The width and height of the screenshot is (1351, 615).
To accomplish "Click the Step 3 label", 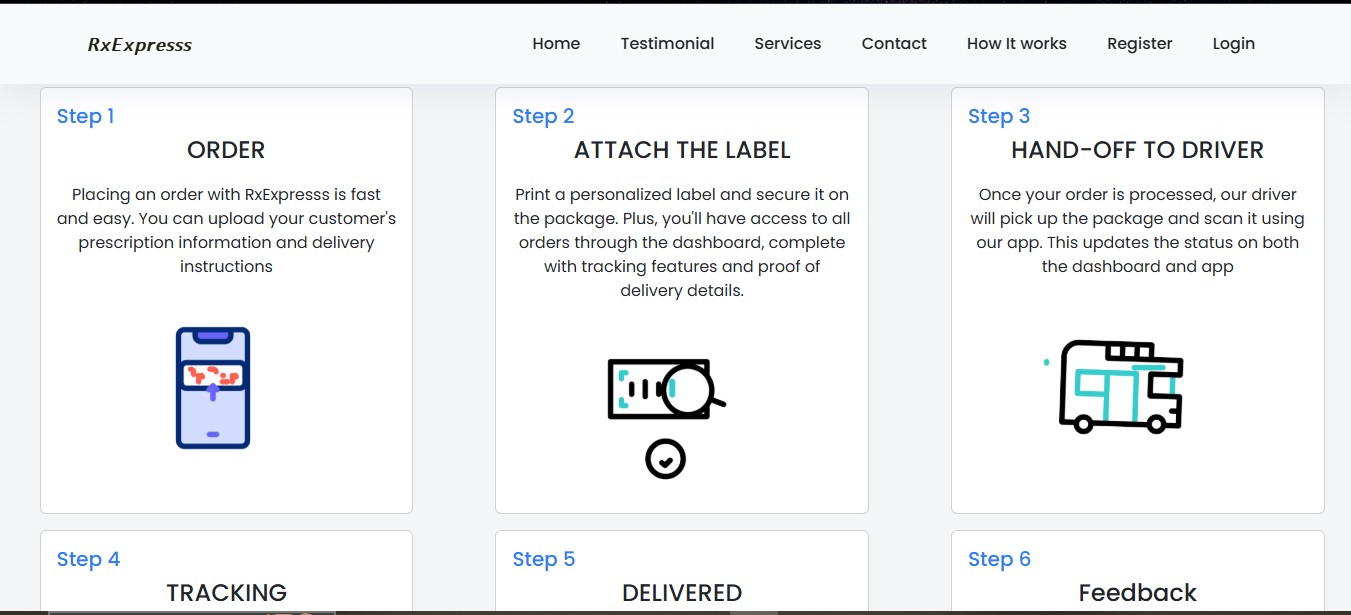I will pos(999,116).
